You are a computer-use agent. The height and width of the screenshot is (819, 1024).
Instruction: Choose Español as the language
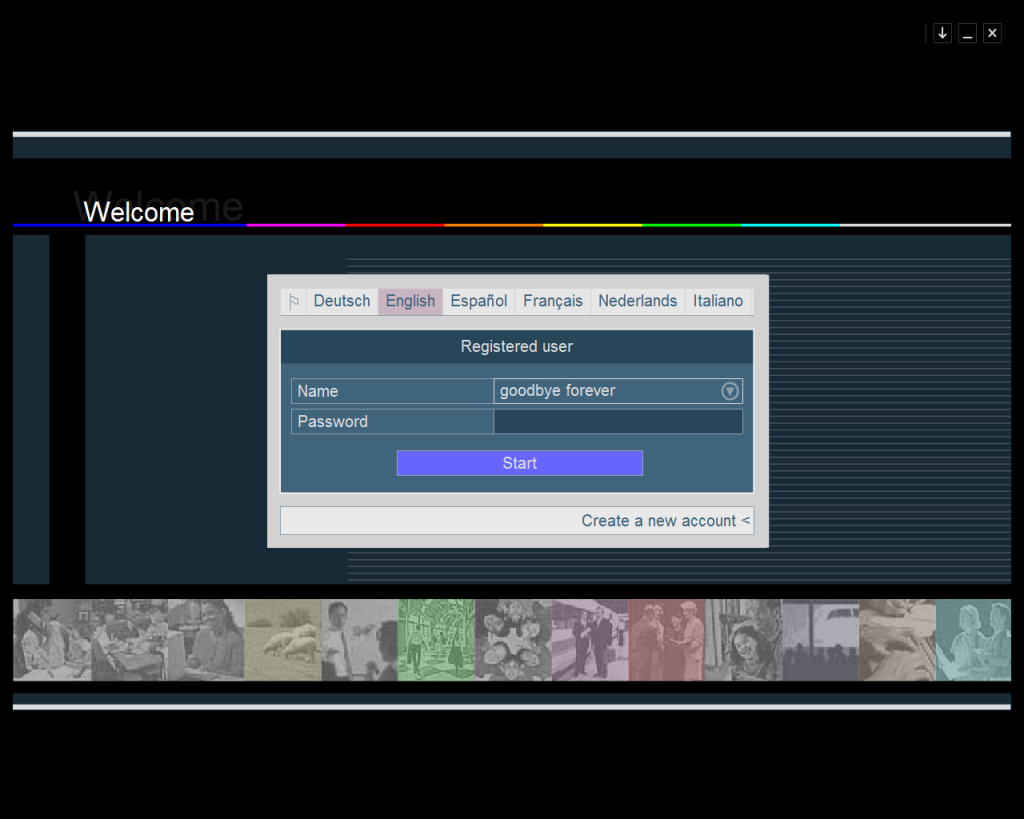click(478, 301)
